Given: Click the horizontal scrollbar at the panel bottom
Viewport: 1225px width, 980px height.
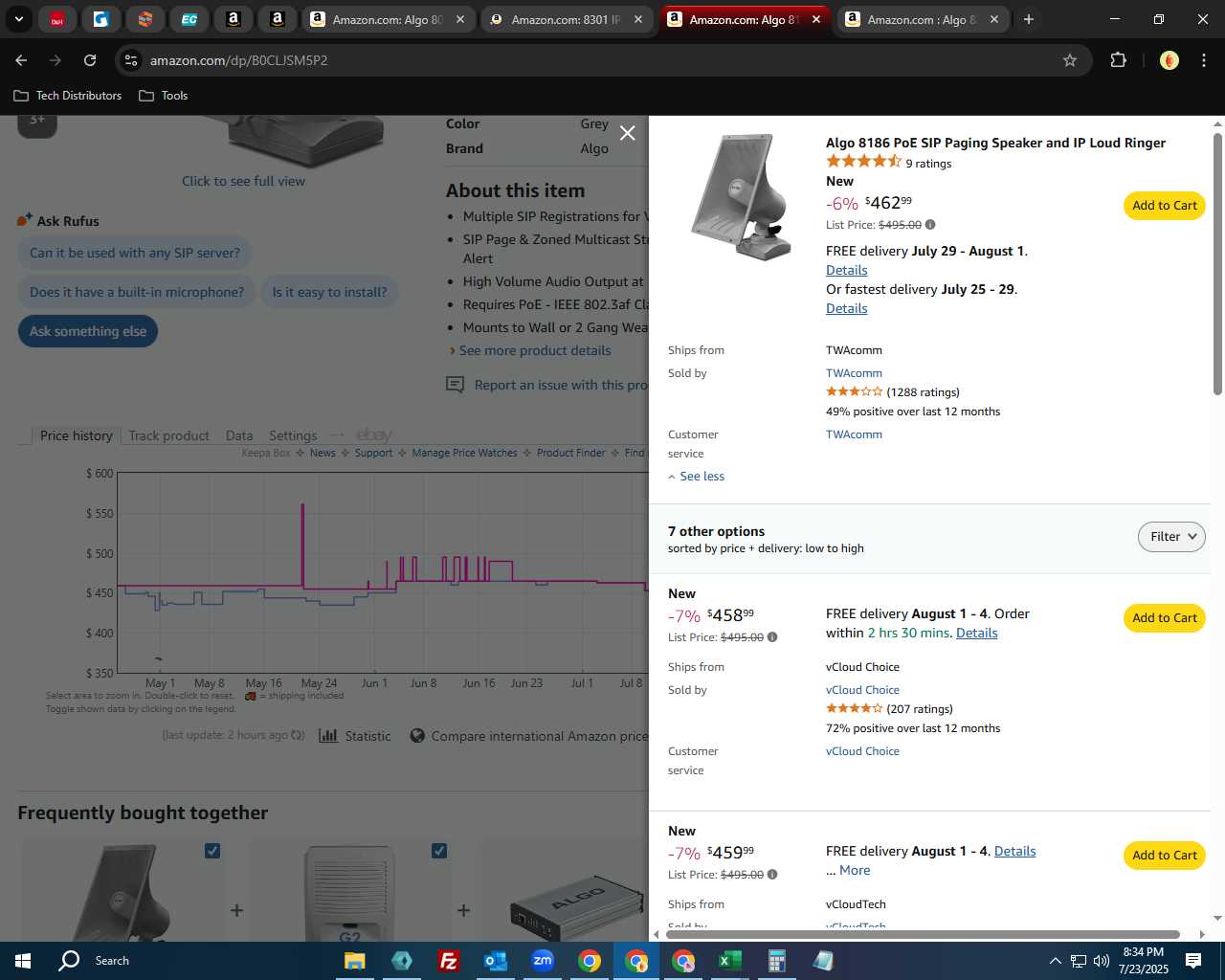Looking at the screenshot, I should coord(923,934).
